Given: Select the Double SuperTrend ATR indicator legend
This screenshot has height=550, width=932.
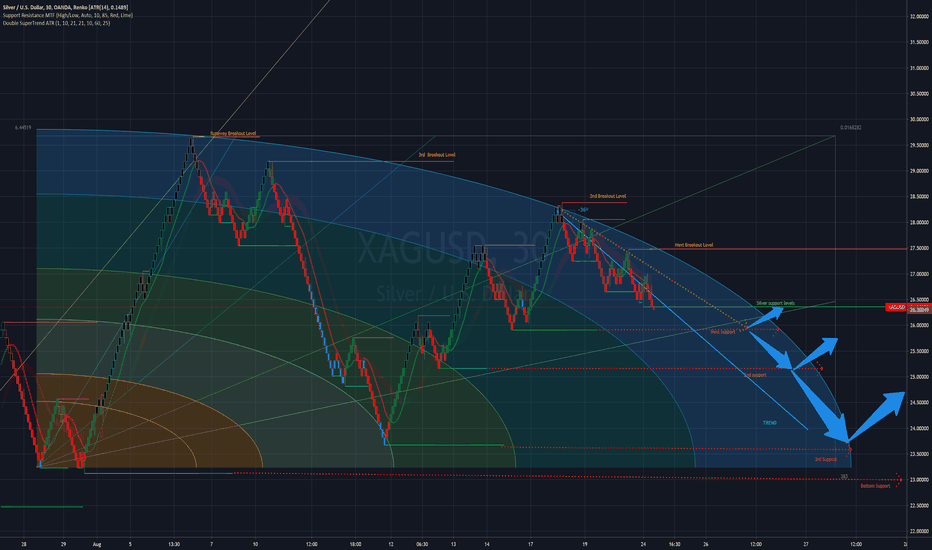Looking at the screenshot, I should click(56, 23).
